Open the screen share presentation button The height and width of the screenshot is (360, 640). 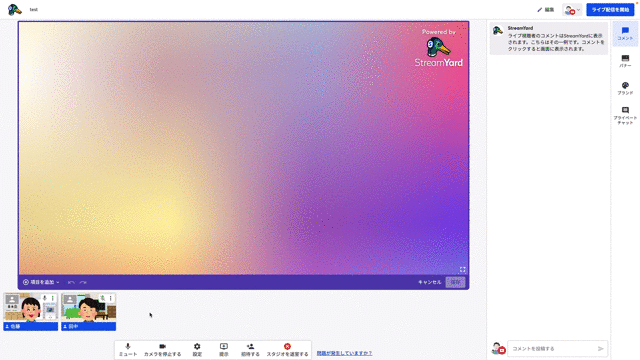tap(224, 350)
